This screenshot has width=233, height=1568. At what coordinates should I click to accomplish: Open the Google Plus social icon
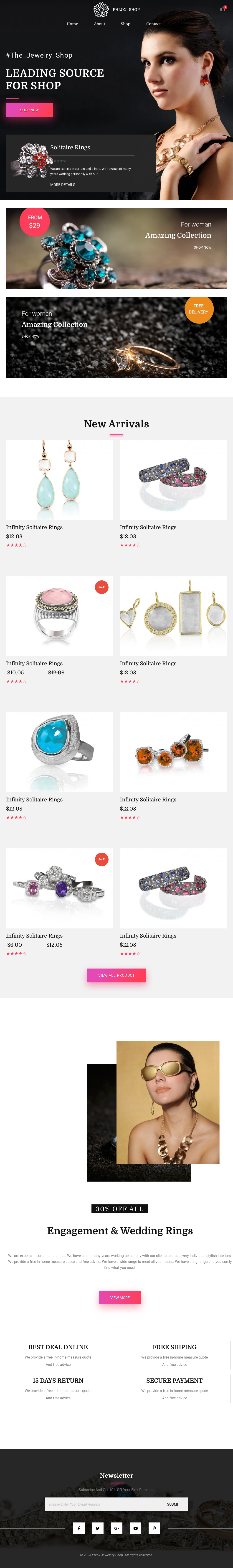pos(116,1528)
